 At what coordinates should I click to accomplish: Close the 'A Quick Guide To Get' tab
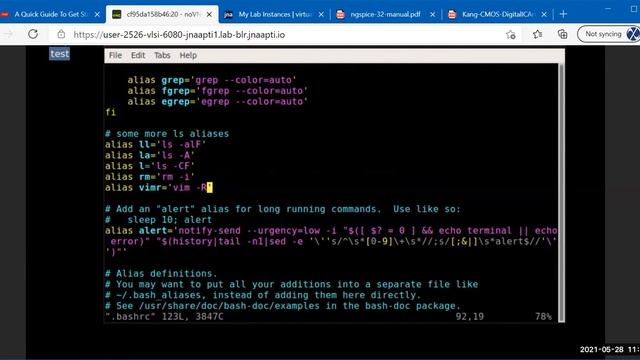point(97,14)
